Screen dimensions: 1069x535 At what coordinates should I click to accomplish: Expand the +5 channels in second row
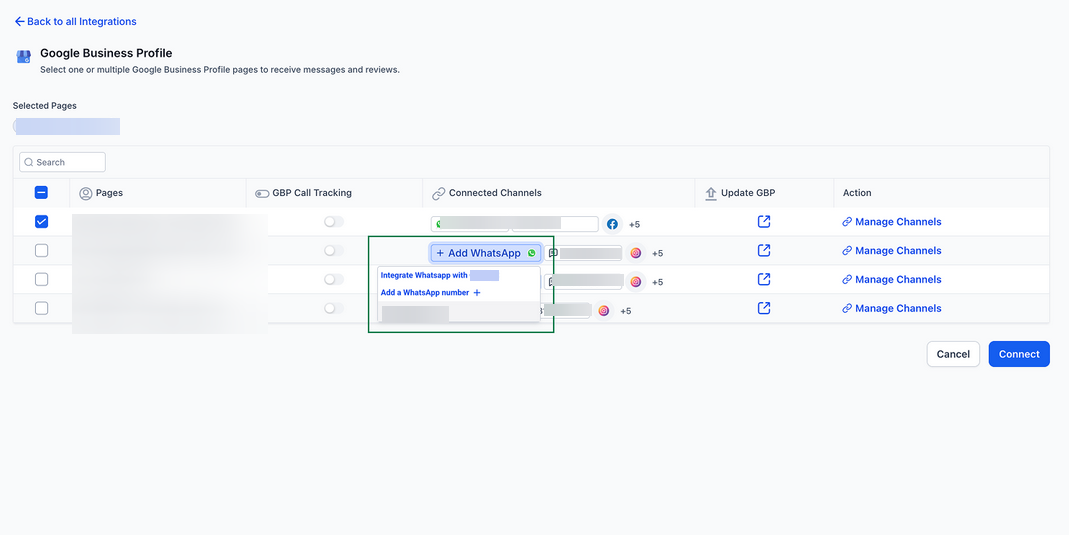(x=657, y=254)
